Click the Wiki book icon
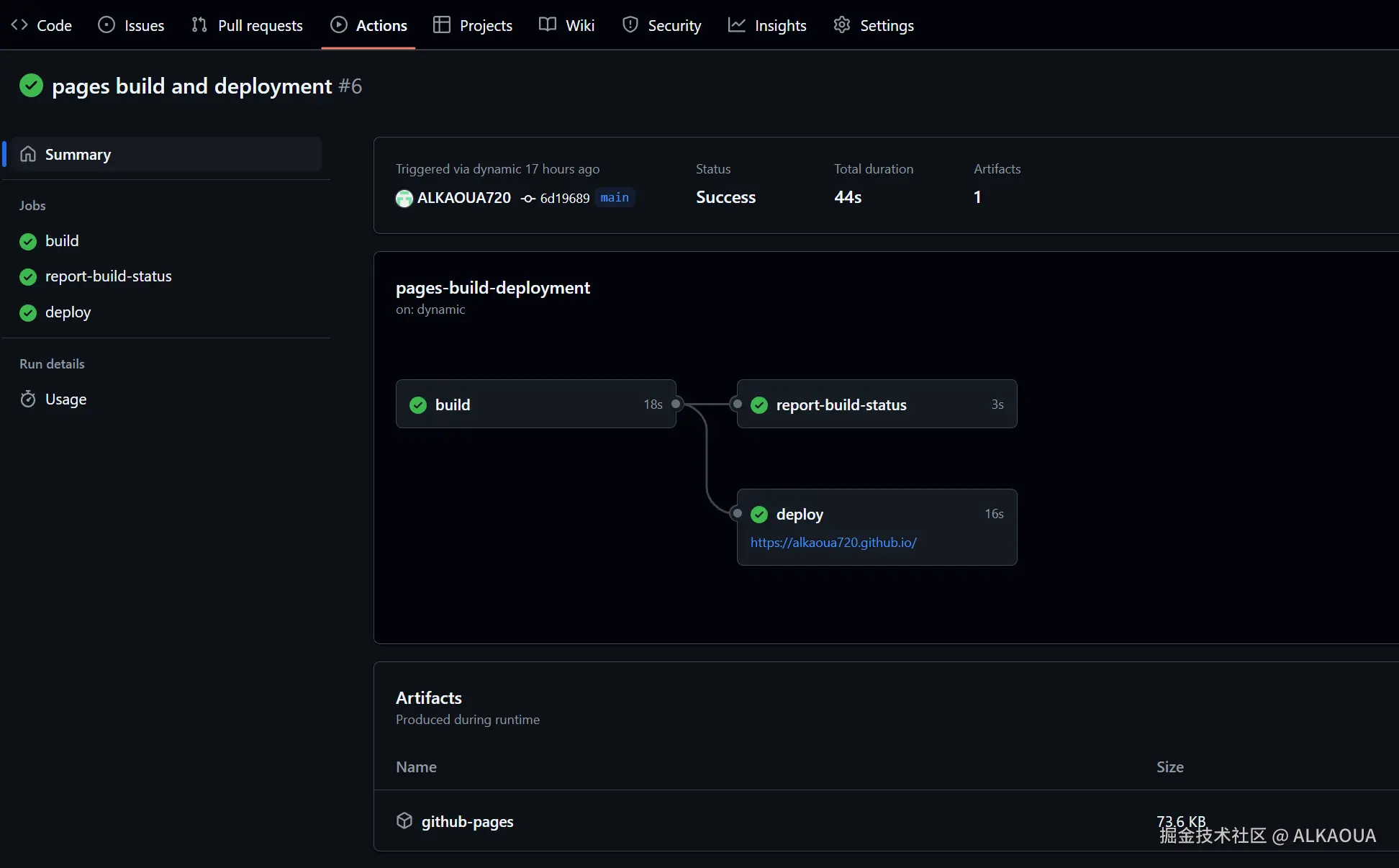Viewport: 1399px width, 868px height. click(548, 25)
